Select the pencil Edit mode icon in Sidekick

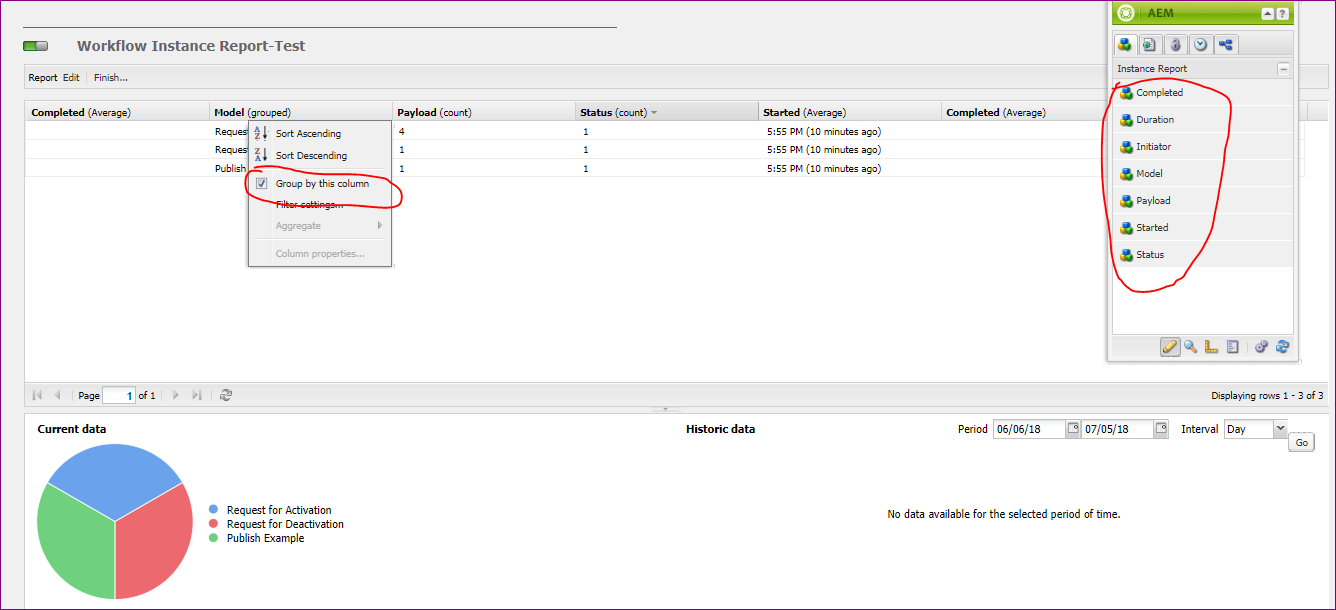pyautogui.click(x=1170, y=347)
